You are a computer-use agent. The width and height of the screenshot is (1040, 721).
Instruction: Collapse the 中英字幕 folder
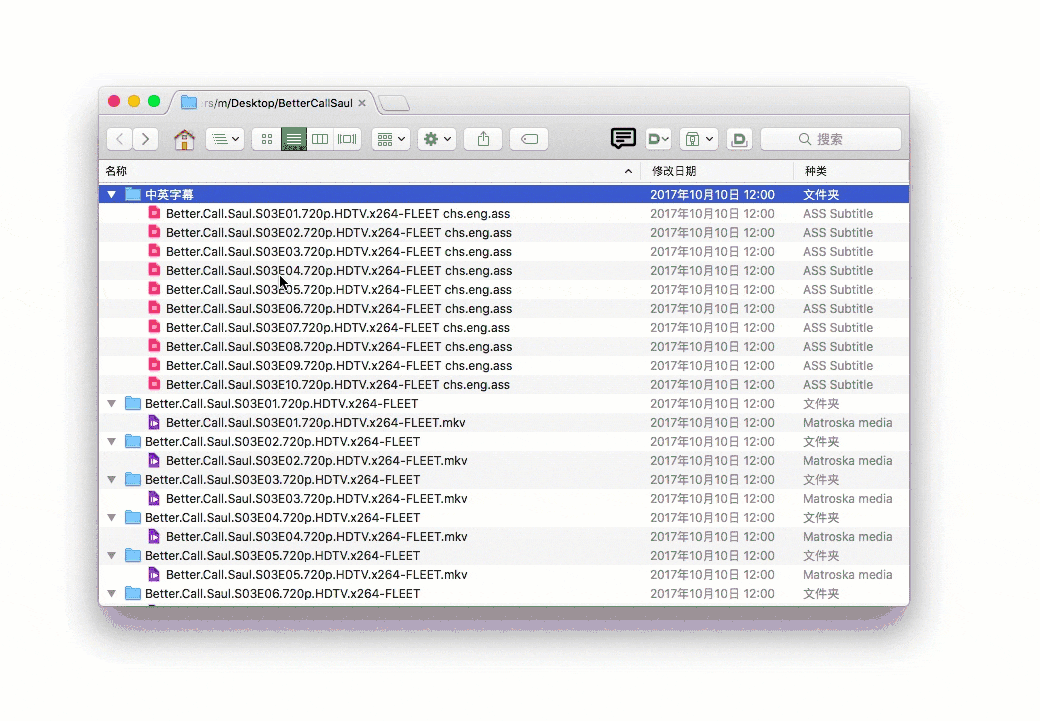click(111, 194)
